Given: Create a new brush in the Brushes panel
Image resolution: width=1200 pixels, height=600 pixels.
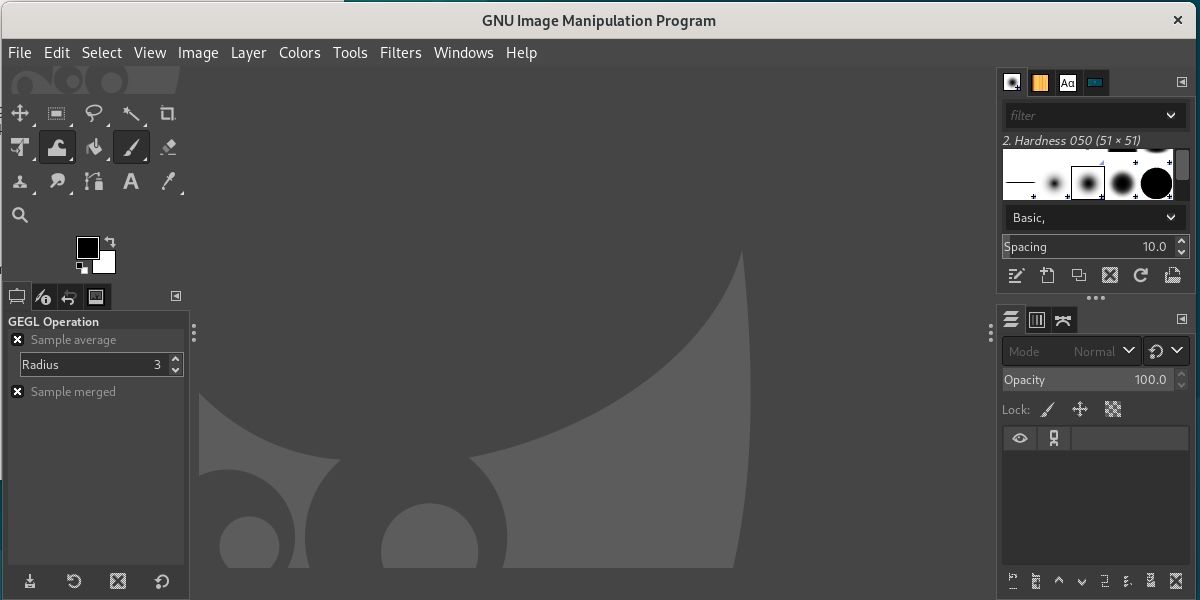Looking at the screenshot, I should point(1048,275).
